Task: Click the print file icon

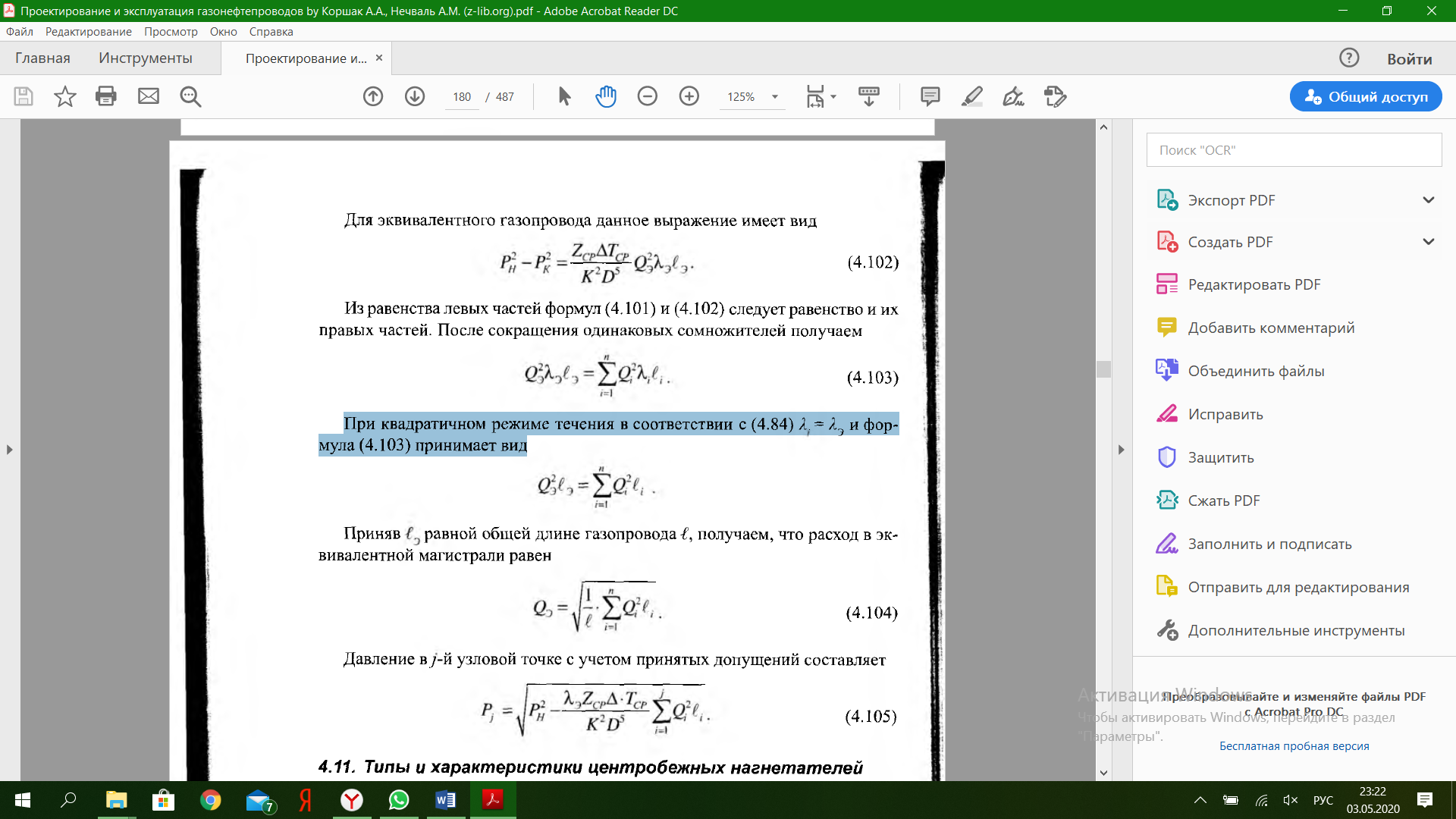Action: [x=106, y=96]
